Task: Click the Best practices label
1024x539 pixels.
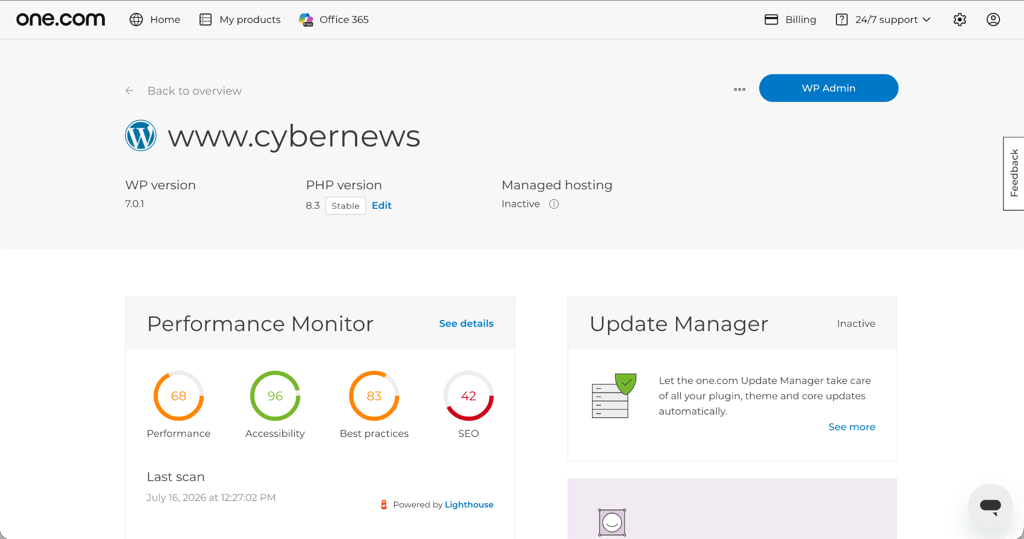Action: click(x=374, y=433)
